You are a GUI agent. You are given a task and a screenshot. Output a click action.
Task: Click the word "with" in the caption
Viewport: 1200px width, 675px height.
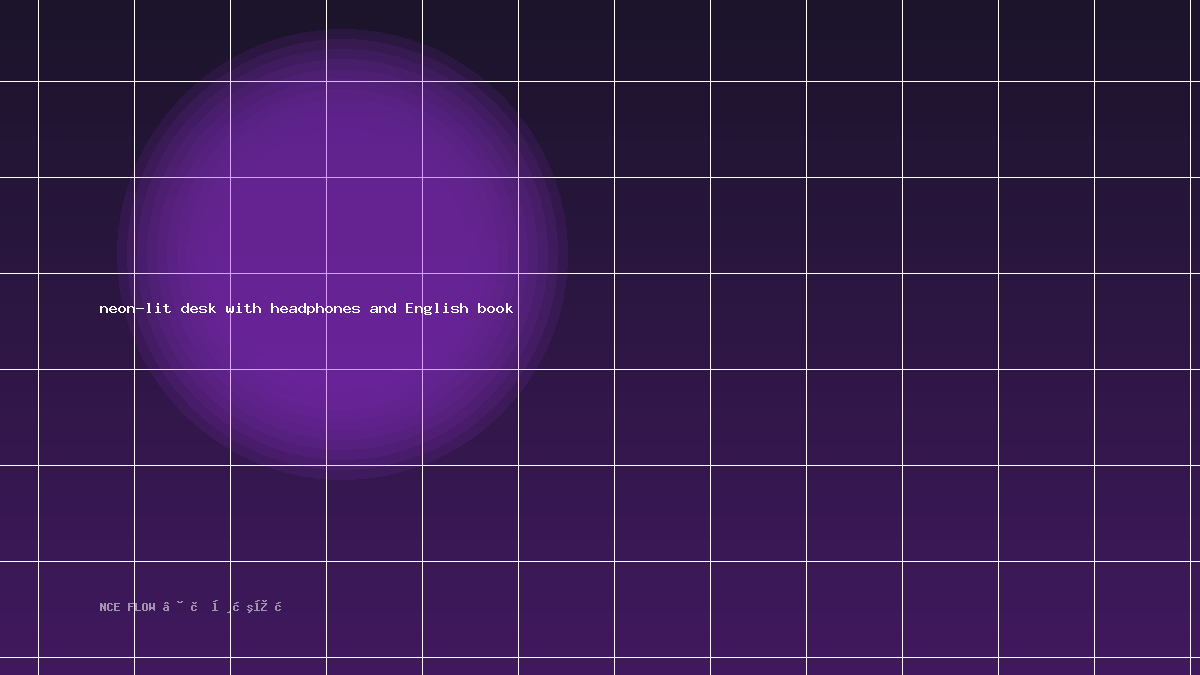pyautogui.click(x=243, y=308)
